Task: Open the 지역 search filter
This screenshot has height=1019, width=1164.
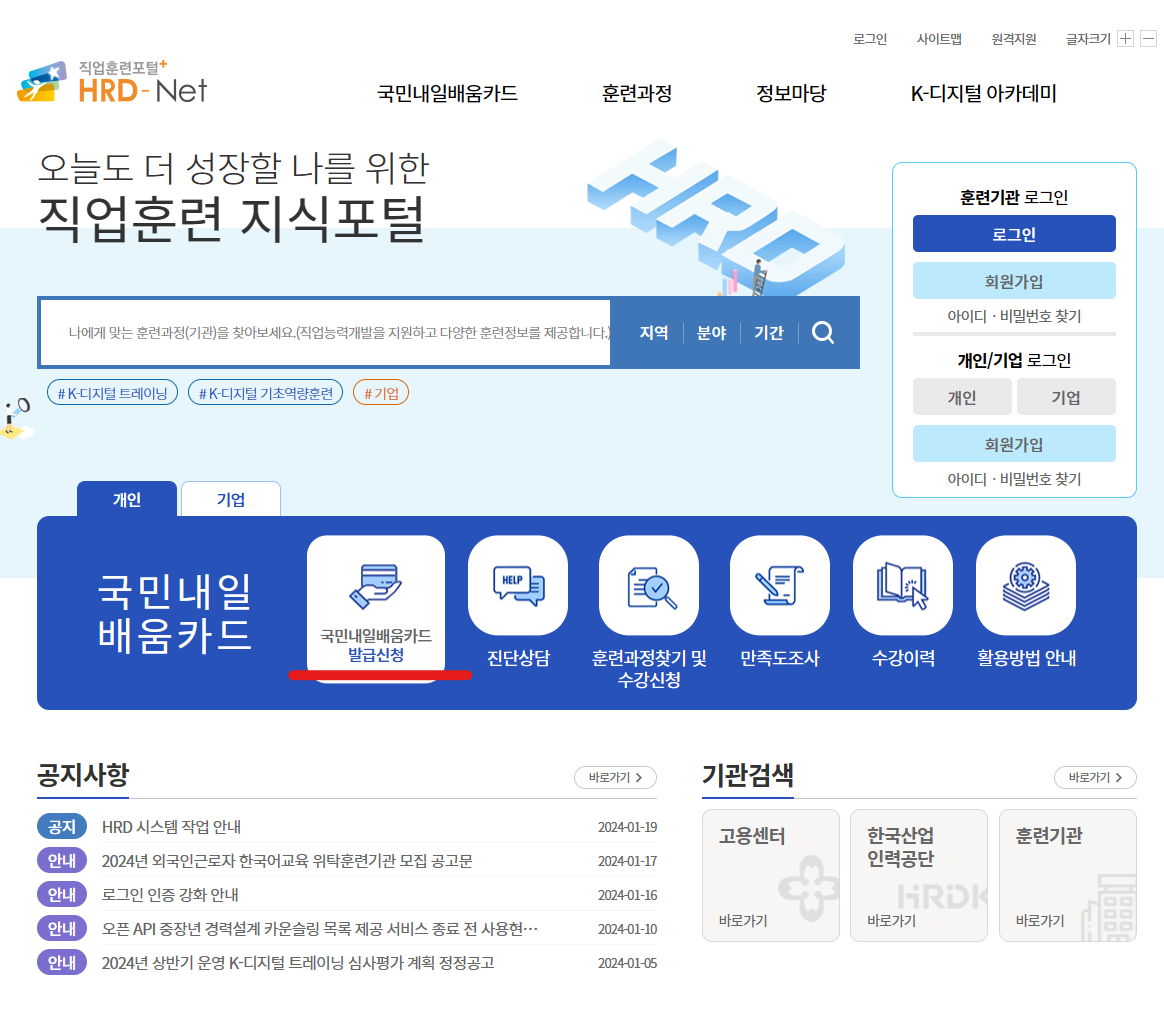Action: click(x=654, y=332)
